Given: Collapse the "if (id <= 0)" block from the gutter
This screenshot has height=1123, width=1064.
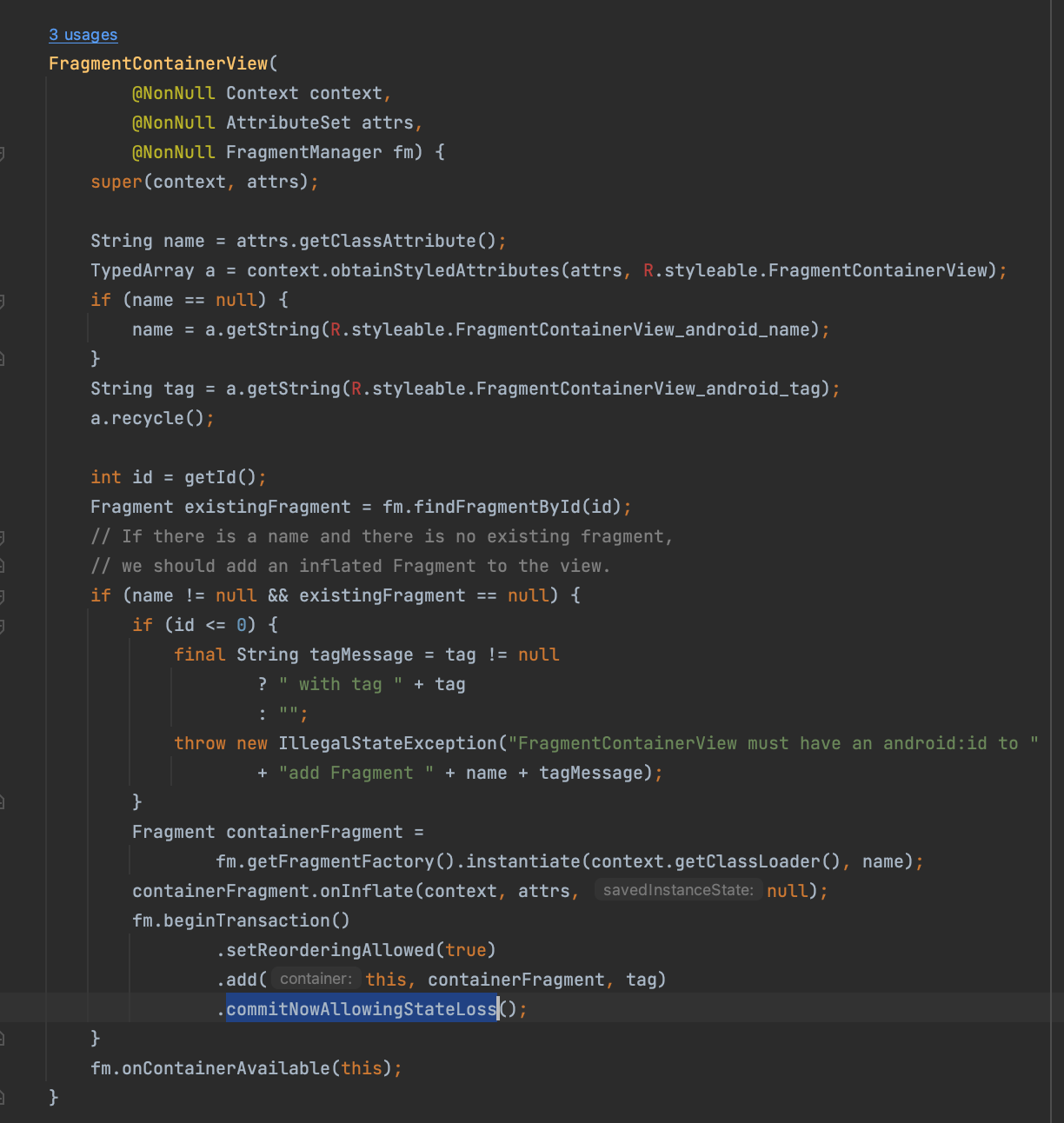Looking at the screenshot, I should [x=3, y=626].
